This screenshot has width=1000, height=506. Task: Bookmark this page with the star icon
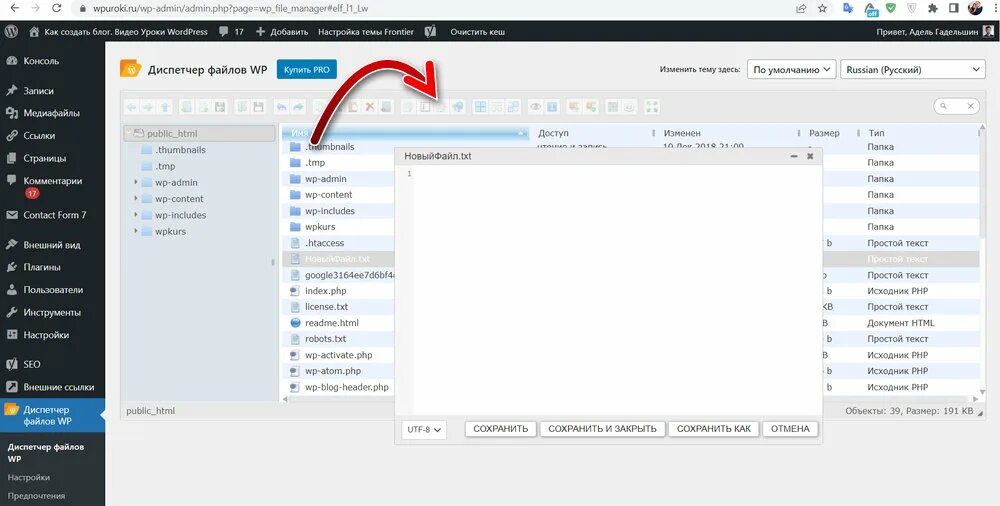pos(822,8)
